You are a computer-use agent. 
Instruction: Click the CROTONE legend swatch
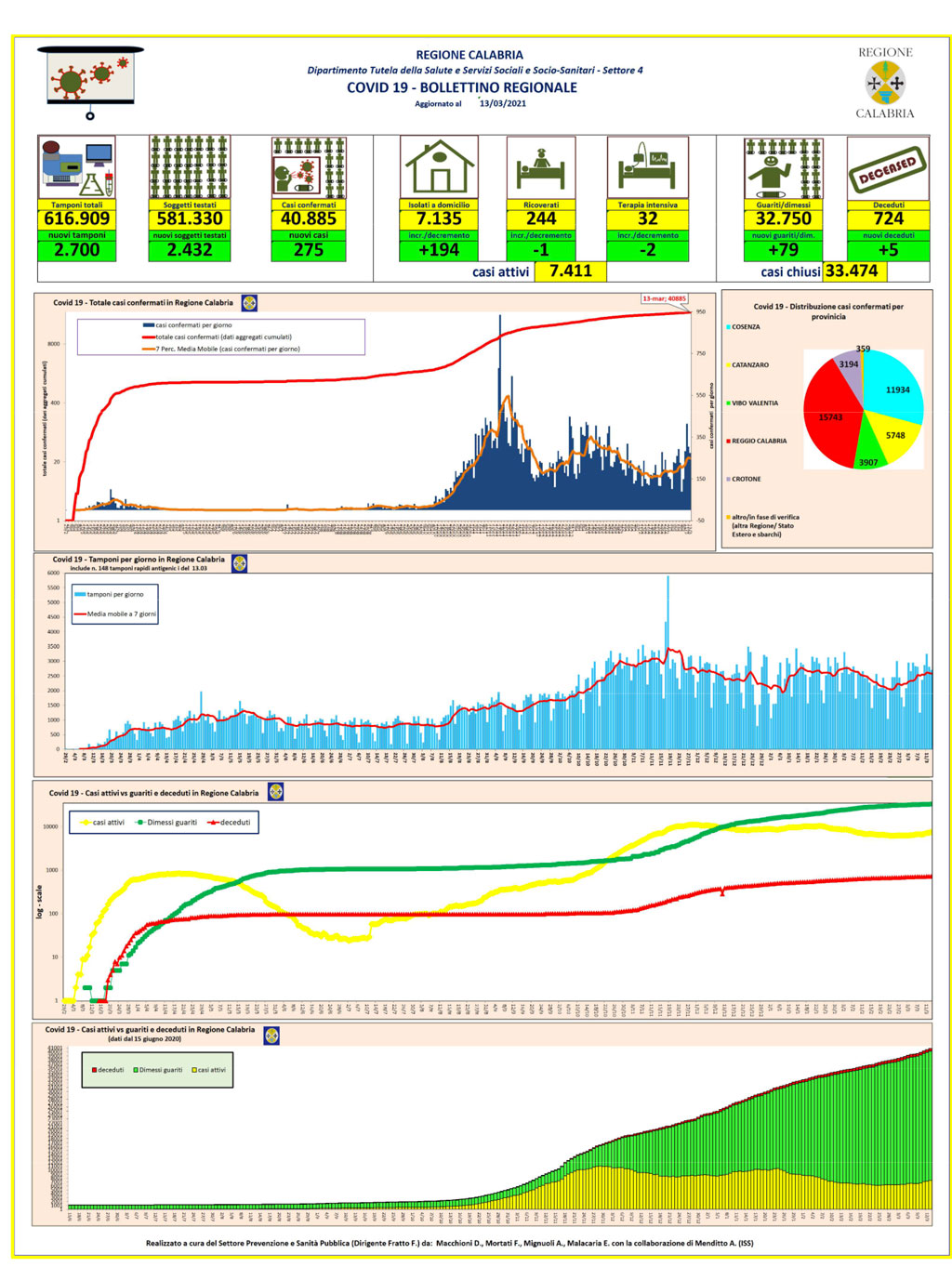click(x=728, y=480)
